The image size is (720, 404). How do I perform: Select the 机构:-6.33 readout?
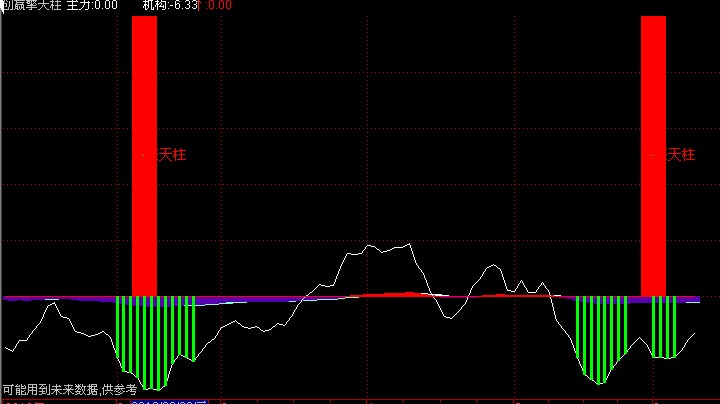168,6
